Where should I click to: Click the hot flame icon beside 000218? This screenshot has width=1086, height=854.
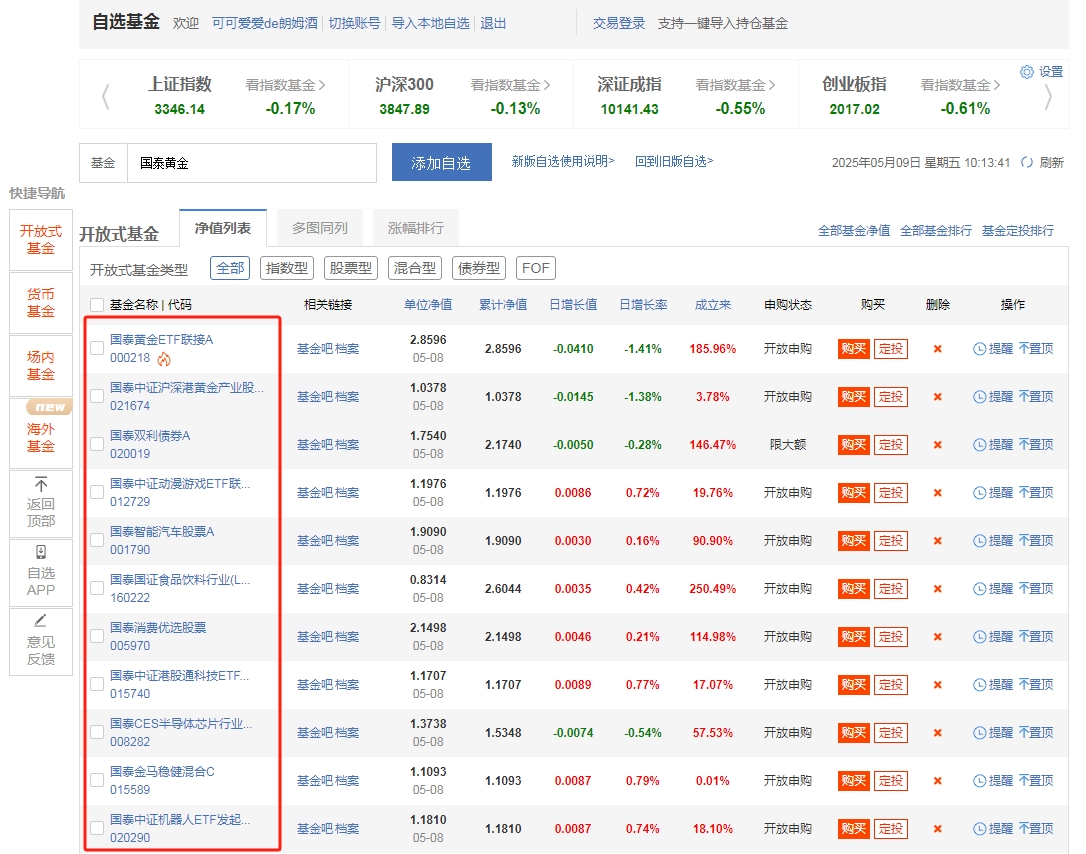click(x=164, y=359)
